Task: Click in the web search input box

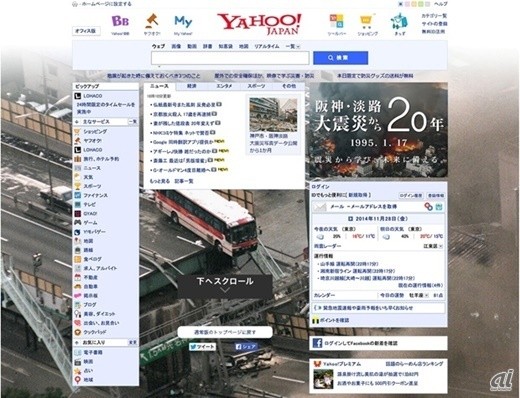Action: coord(230,58)
